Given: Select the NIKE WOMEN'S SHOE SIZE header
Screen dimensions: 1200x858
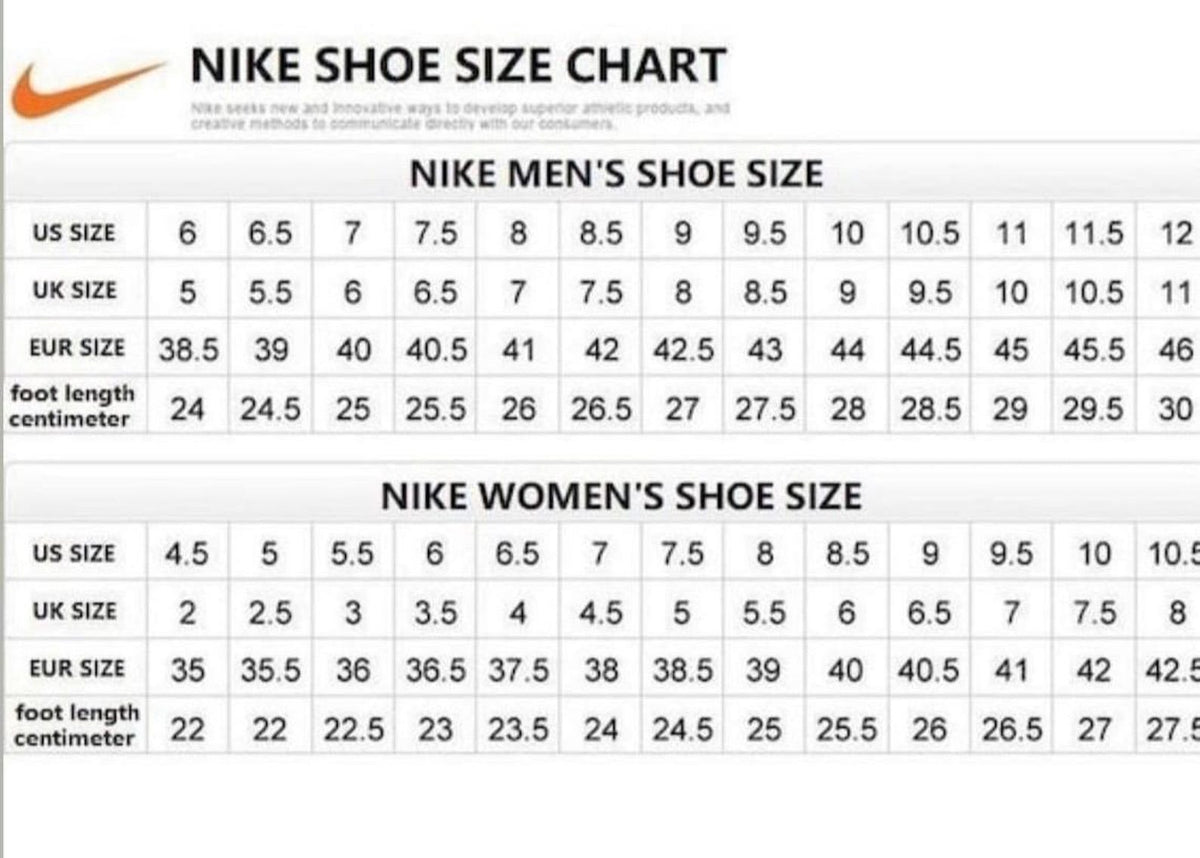Looking at the screenshot, I should click(621, 496).
